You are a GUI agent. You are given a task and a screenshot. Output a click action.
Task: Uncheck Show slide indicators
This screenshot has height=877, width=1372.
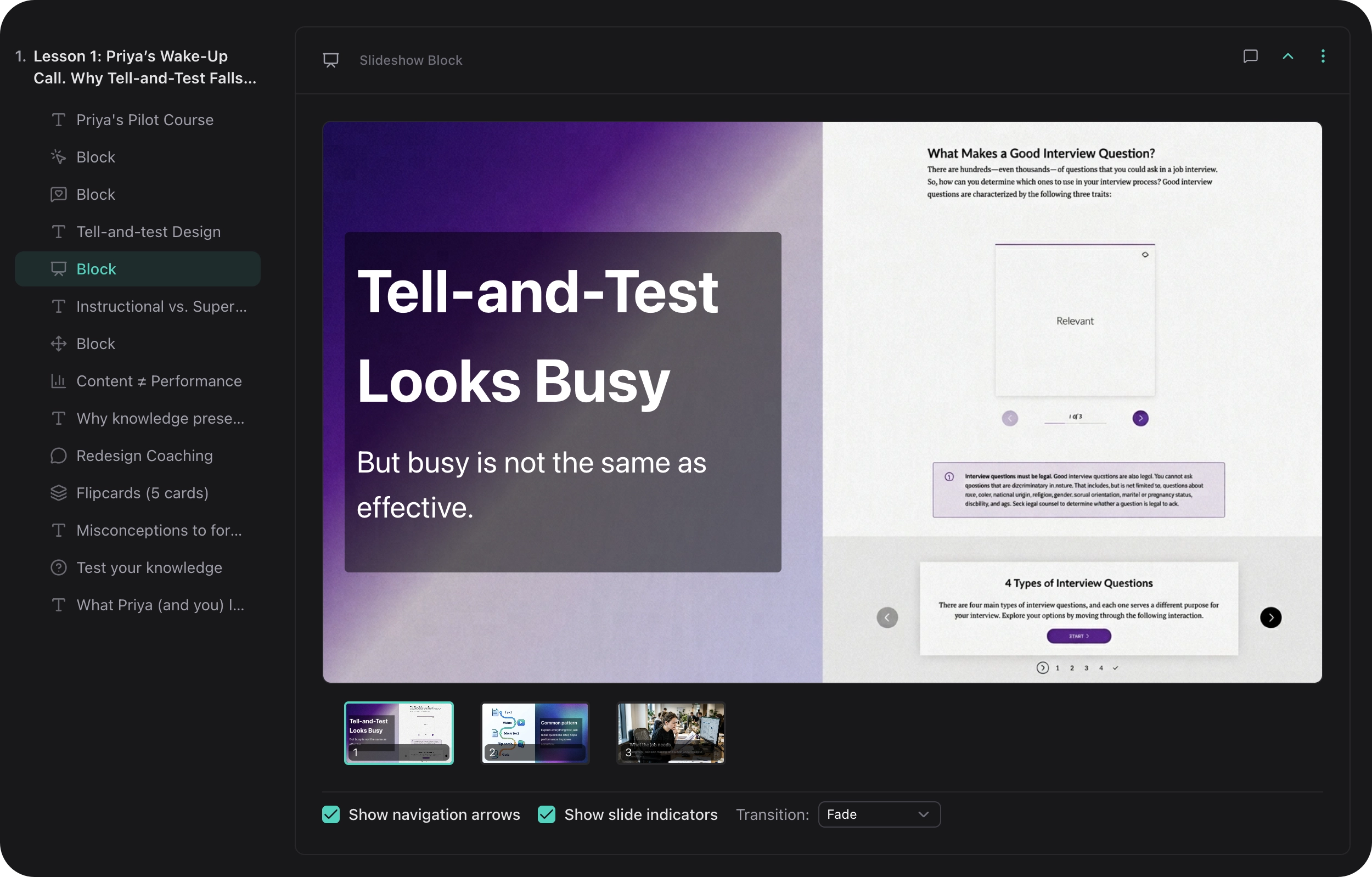(x=547, y=814)
